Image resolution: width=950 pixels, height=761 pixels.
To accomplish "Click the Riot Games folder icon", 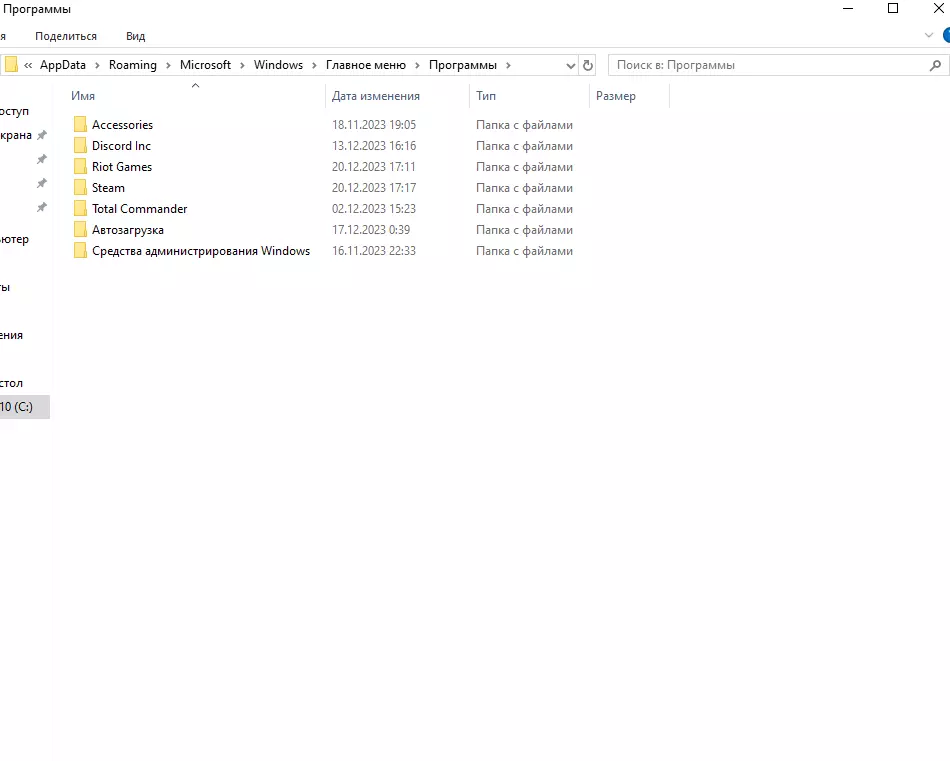I will [x=80, y=167].
